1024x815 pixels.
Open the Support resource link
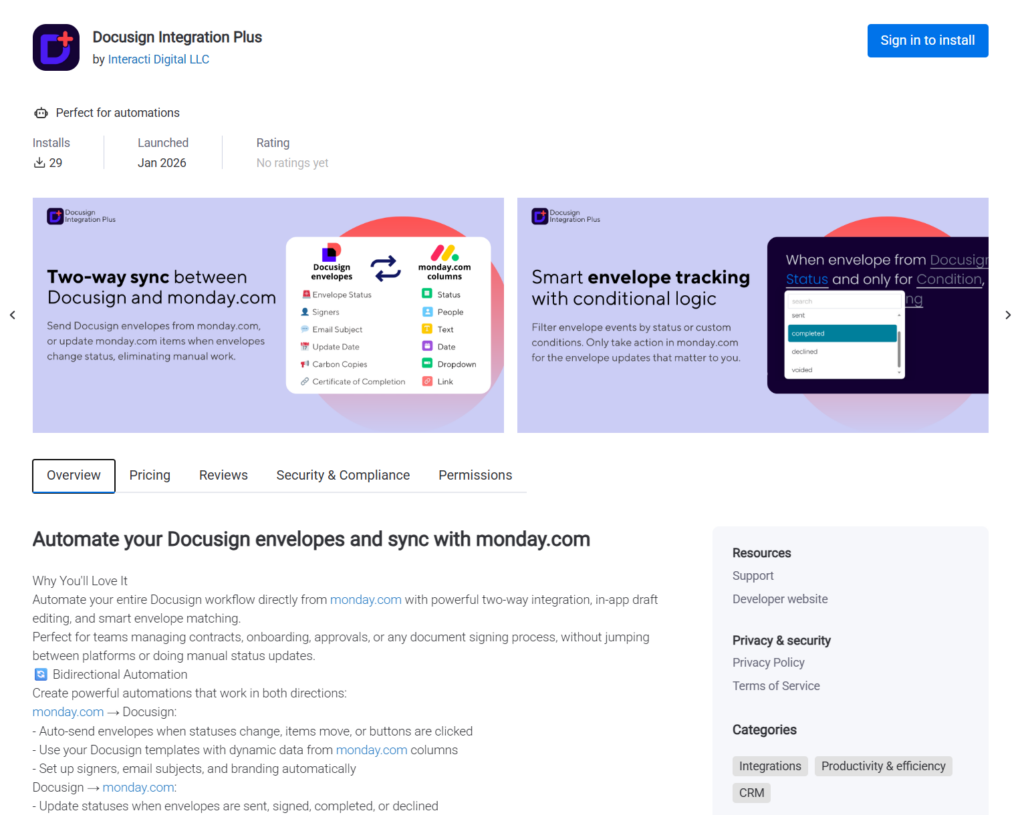753,576
